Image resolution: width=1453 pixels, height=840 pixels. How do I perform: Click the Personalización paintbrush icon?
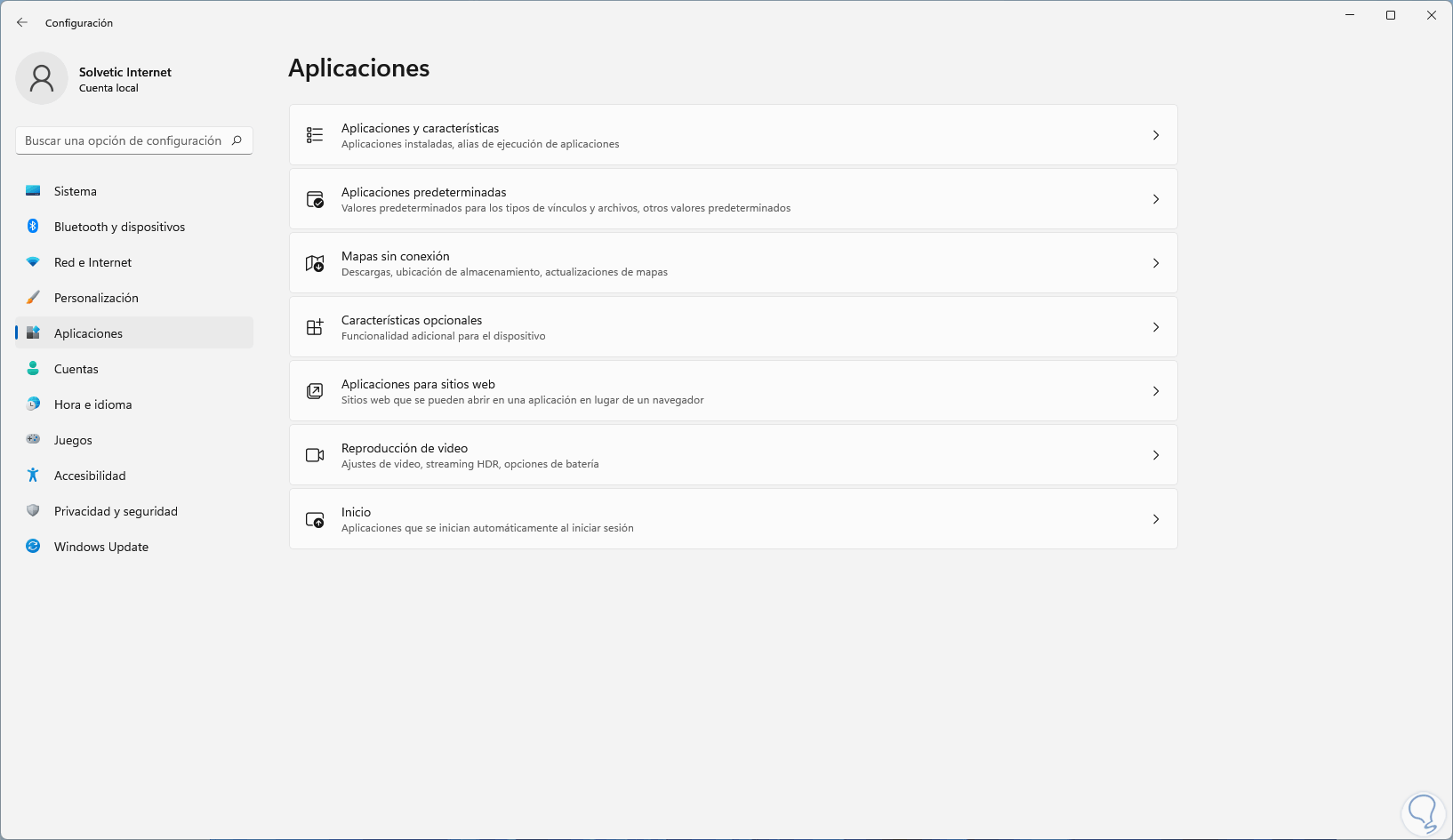click(x=33, y=298)
